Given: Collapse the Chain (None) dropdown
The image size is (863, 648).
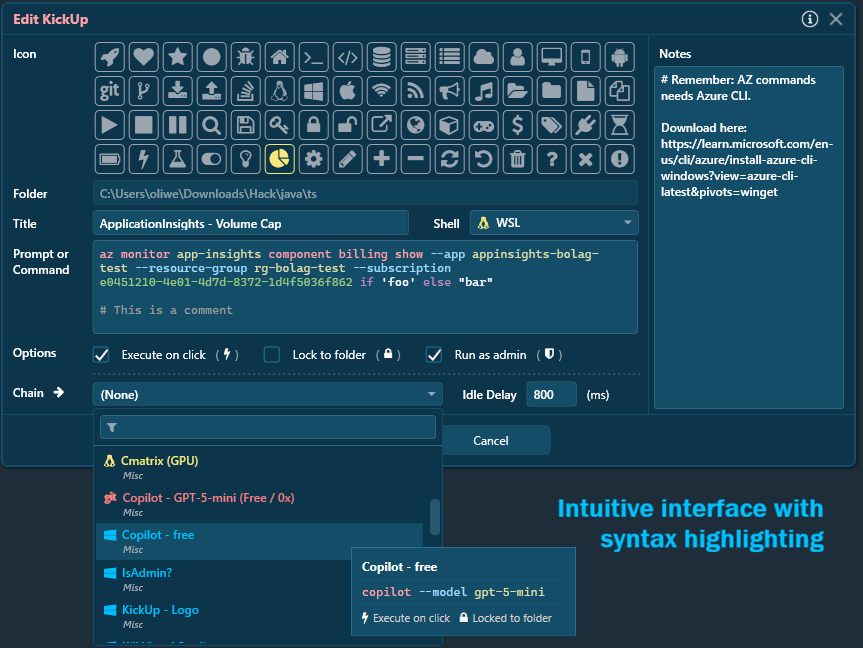Looking at the screenshot, I should tap(267, 395).
